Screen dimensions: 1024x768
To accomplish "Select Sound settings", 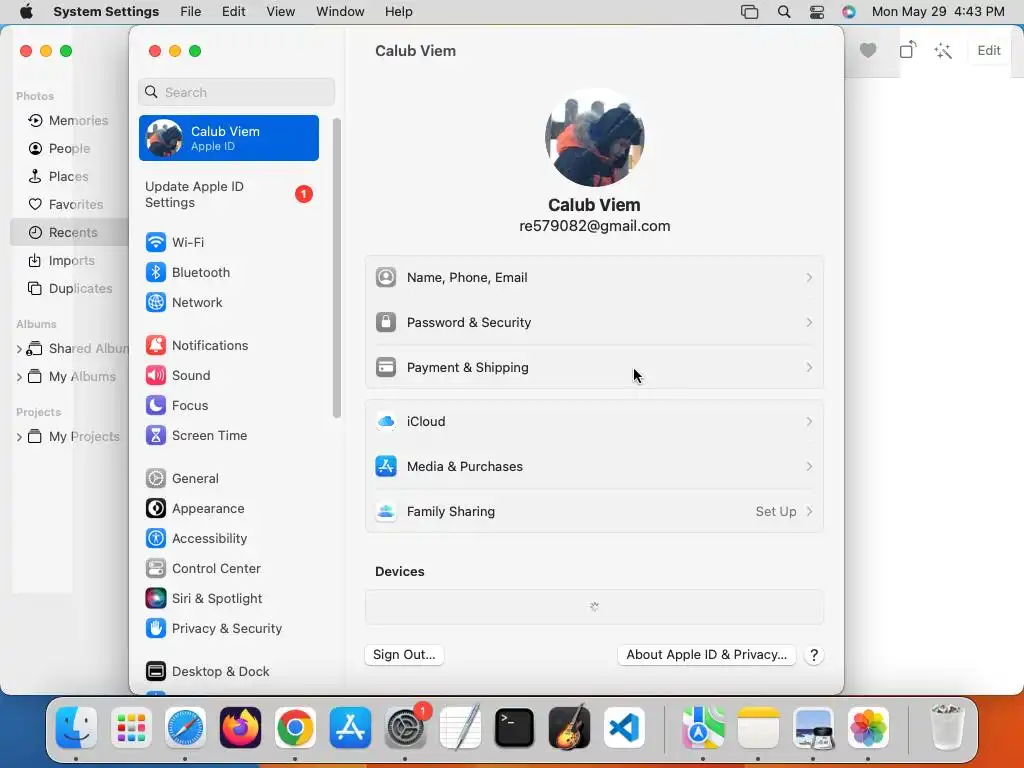I will (178, 376).
